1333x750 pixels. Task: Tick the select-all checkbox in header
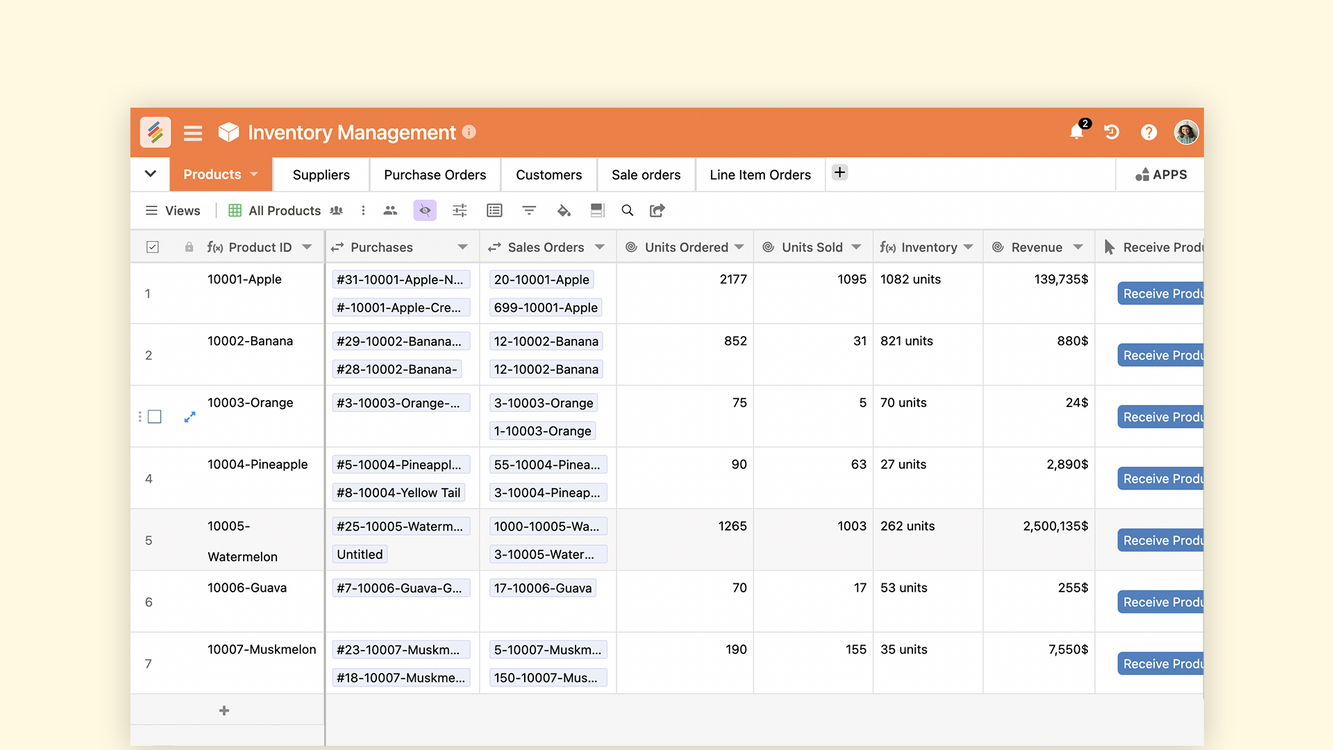(x=153, y=247)
